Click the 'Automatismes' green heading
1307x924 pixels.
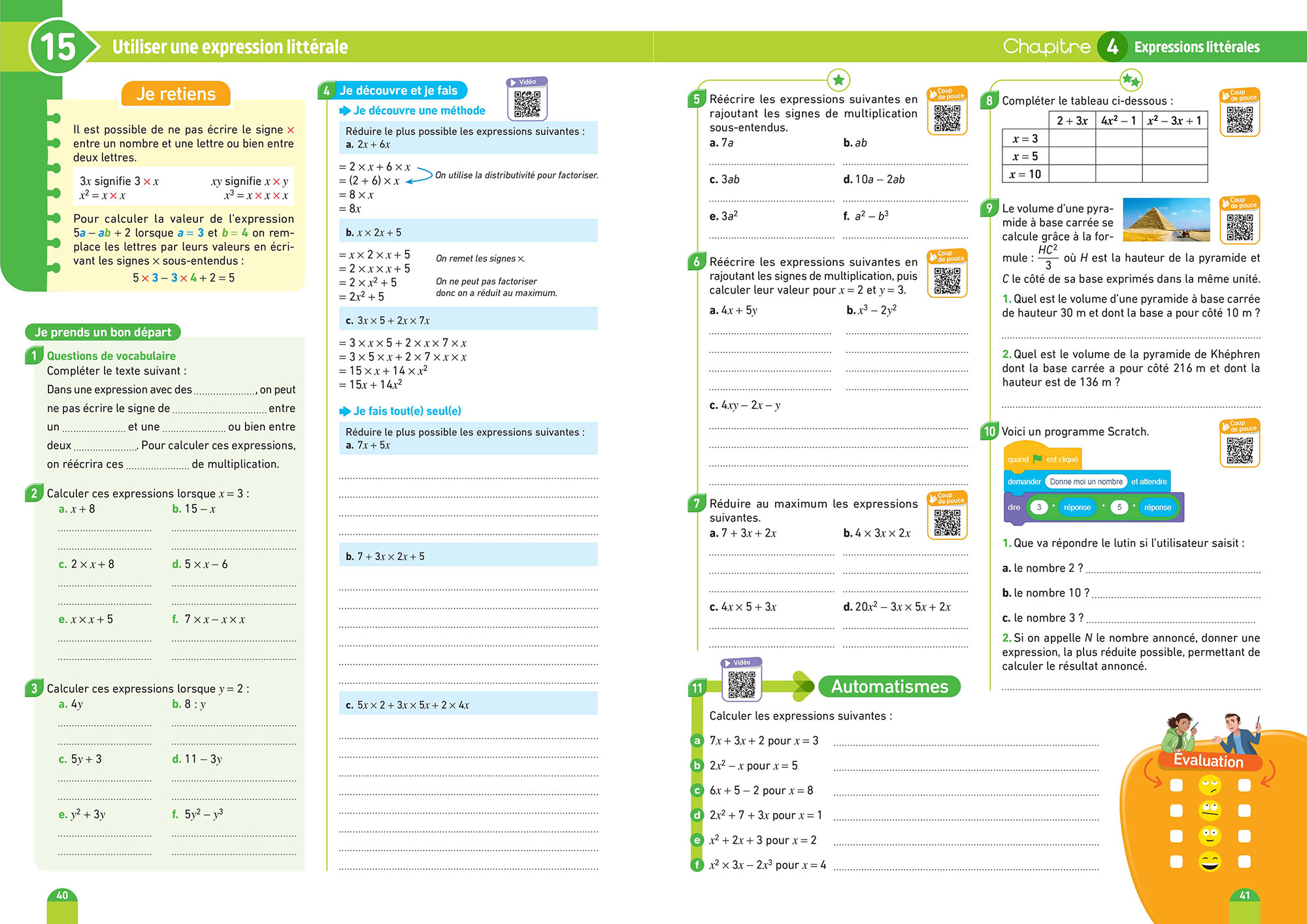point(889,686)
